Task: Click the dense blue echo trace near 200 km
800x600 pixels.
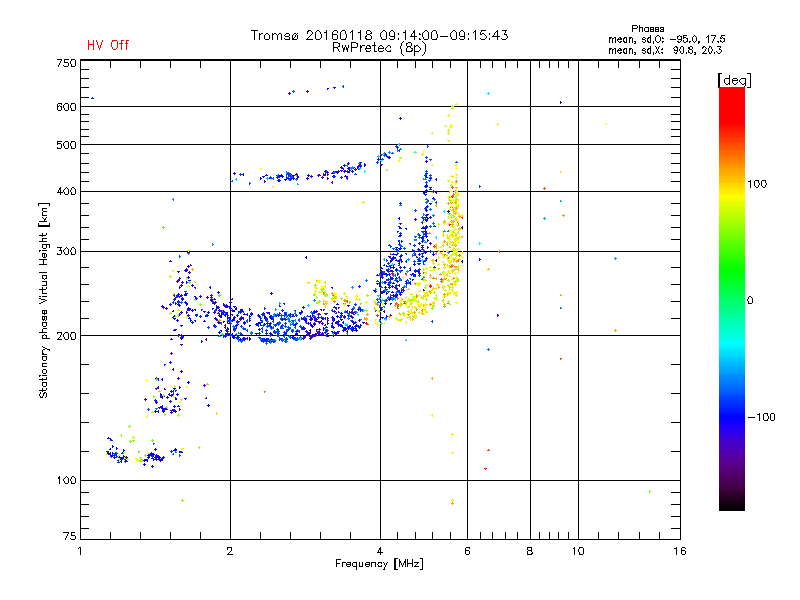Action: point(291,324)
